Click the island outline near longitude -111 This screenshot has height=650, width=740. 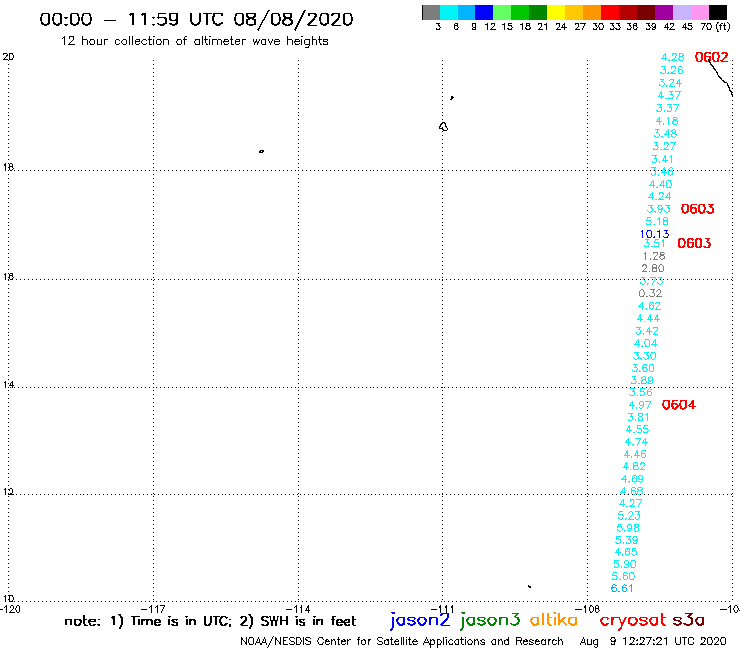[443, 127]
